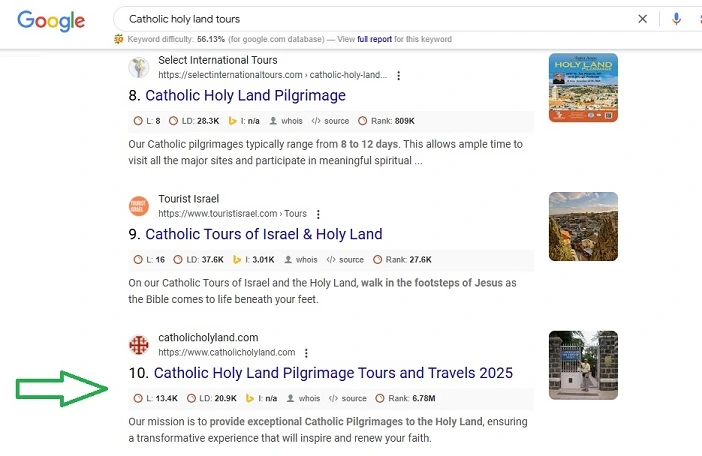This screenshot has width=702, height=456.
Task: Click the L: 13.4K metric
Action: point(156,398)
